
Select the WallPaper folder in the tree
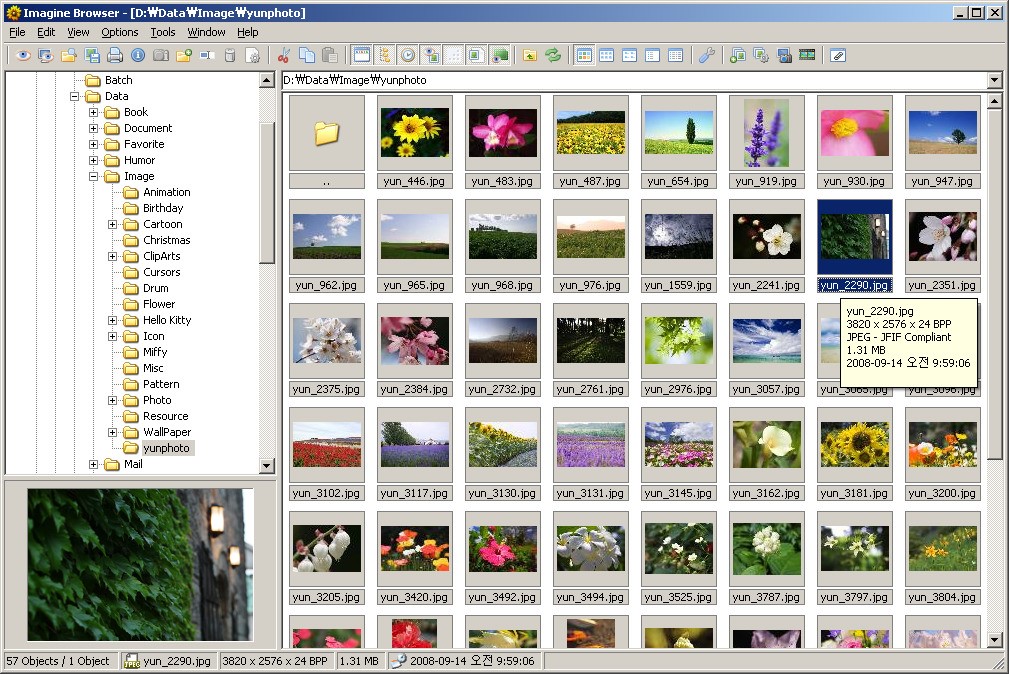click(x=166, y=432)
